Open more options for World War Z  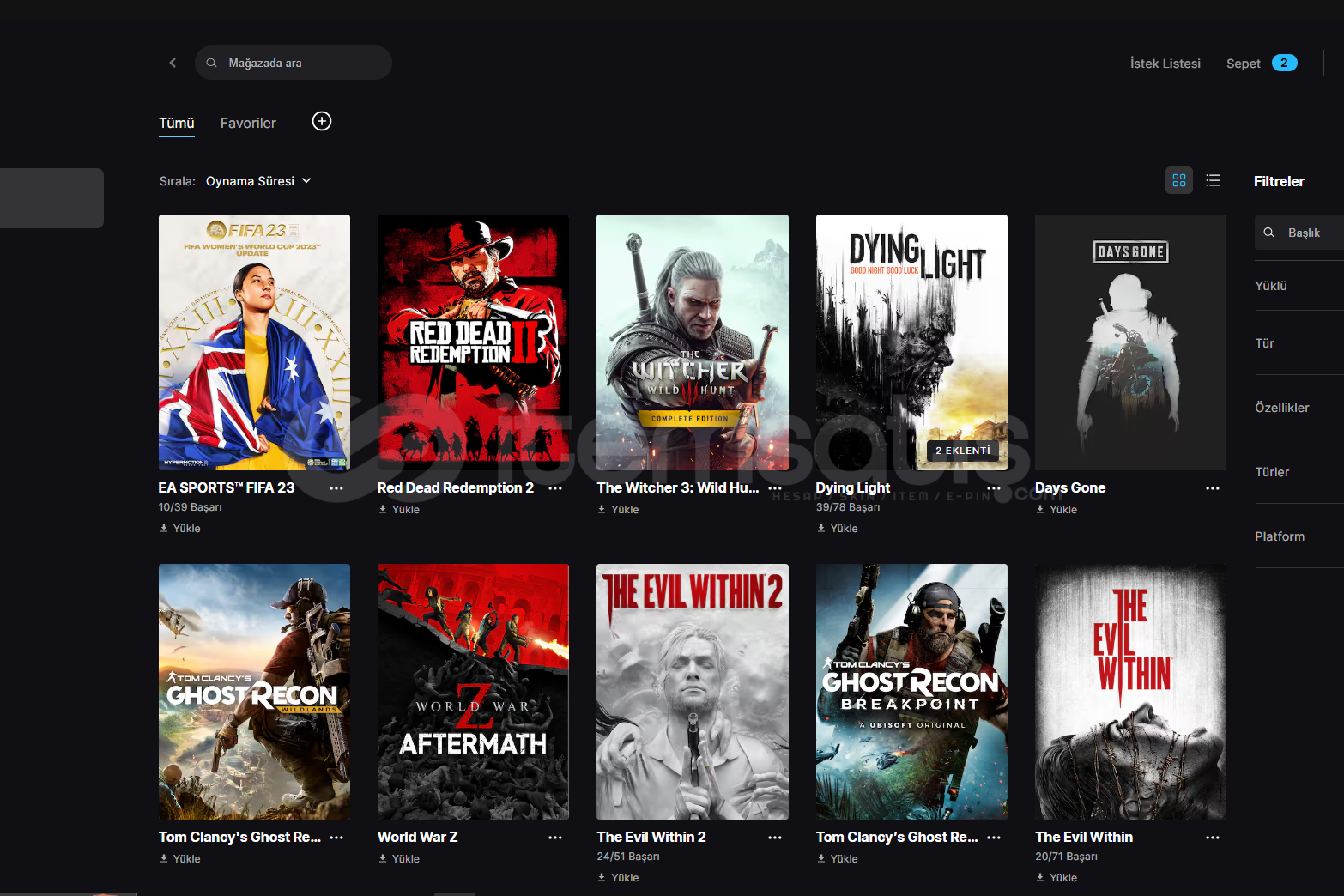[x=555, y=838]
